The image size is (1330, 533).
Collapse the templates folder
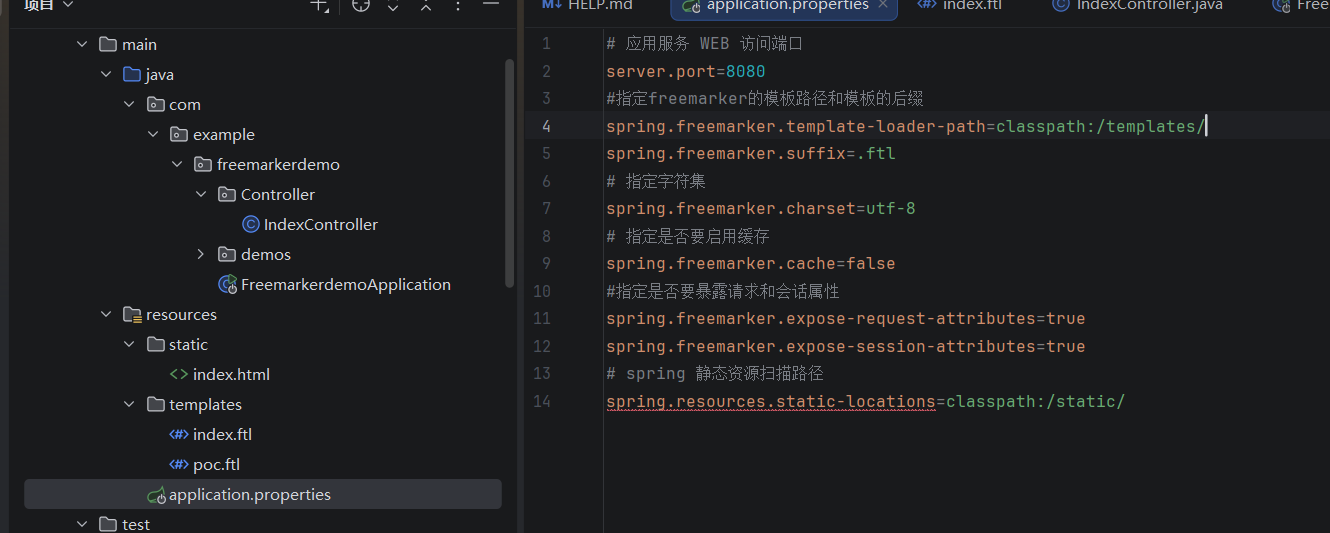130,404
